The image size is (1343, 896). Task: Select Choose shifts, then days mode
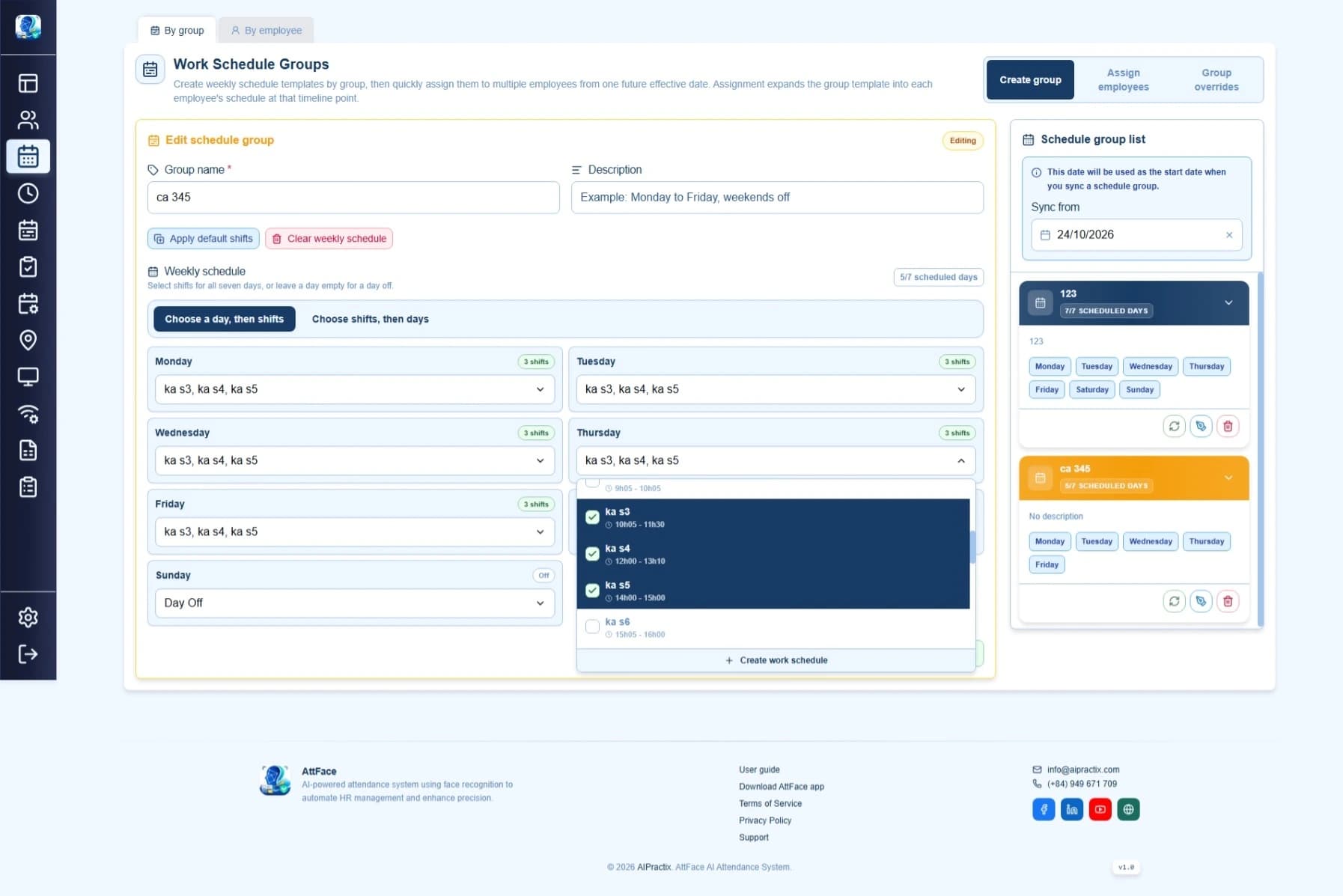coord(370,319)
